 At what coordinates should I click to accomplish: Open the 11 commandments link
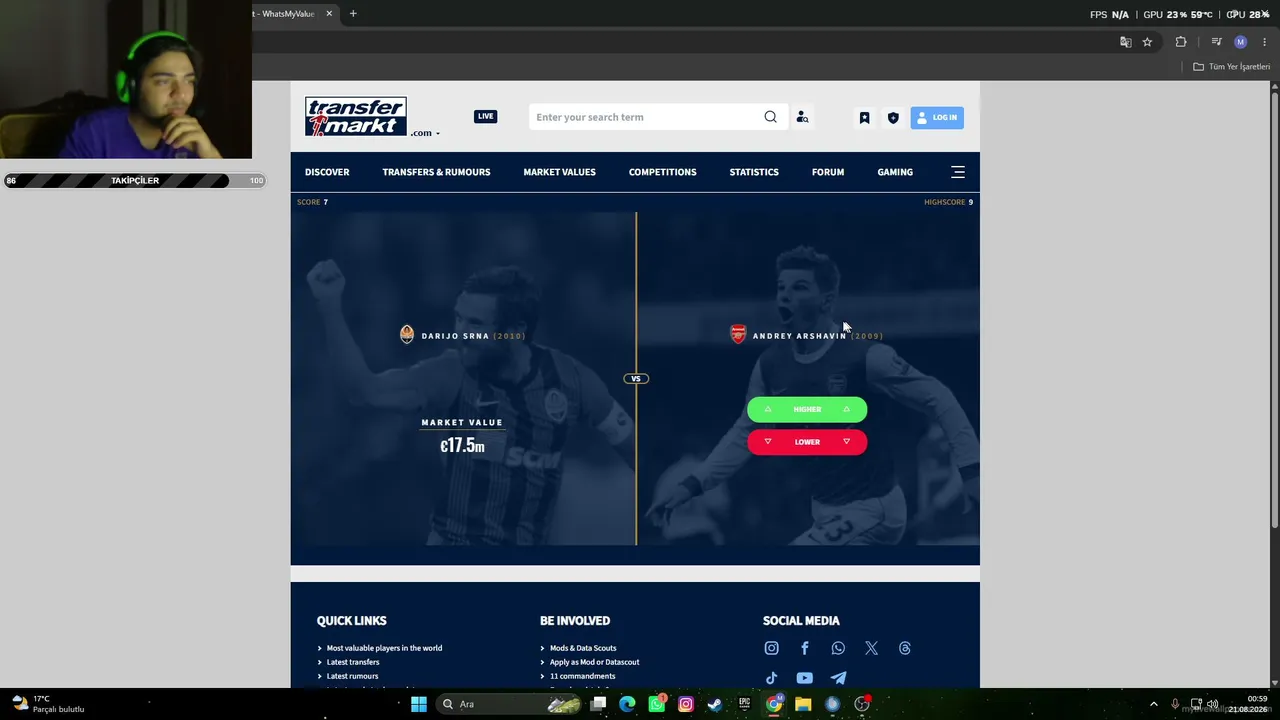[582, 676]
